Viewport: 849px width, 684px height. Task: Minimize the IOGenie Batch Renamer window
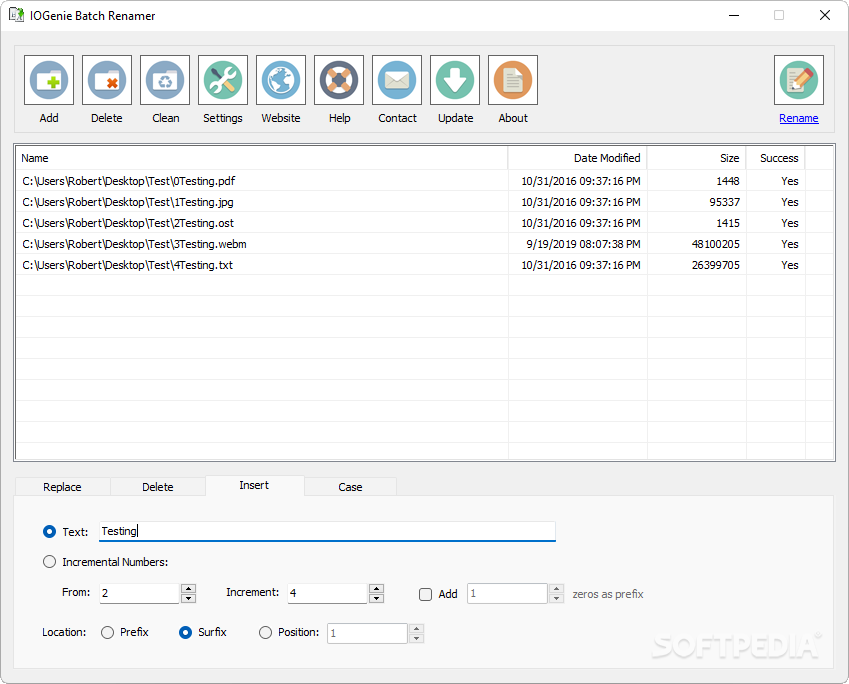734,15
